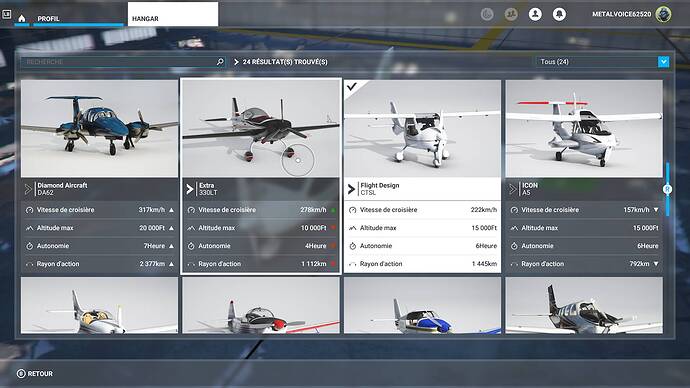Click ICON A5 cruise speed down-triangle indicator
This screenshot has height=388, width=690.
click(x=656, y=210)
